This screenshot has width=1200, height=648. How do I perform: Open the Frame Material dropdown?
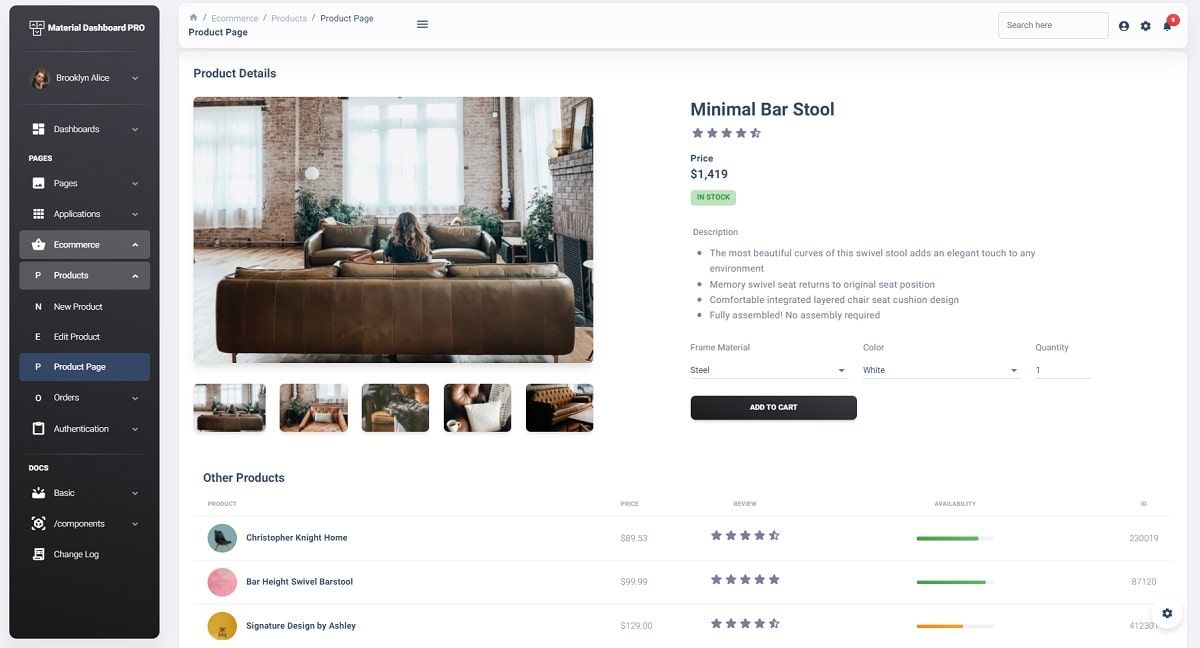tap(768, 369)
